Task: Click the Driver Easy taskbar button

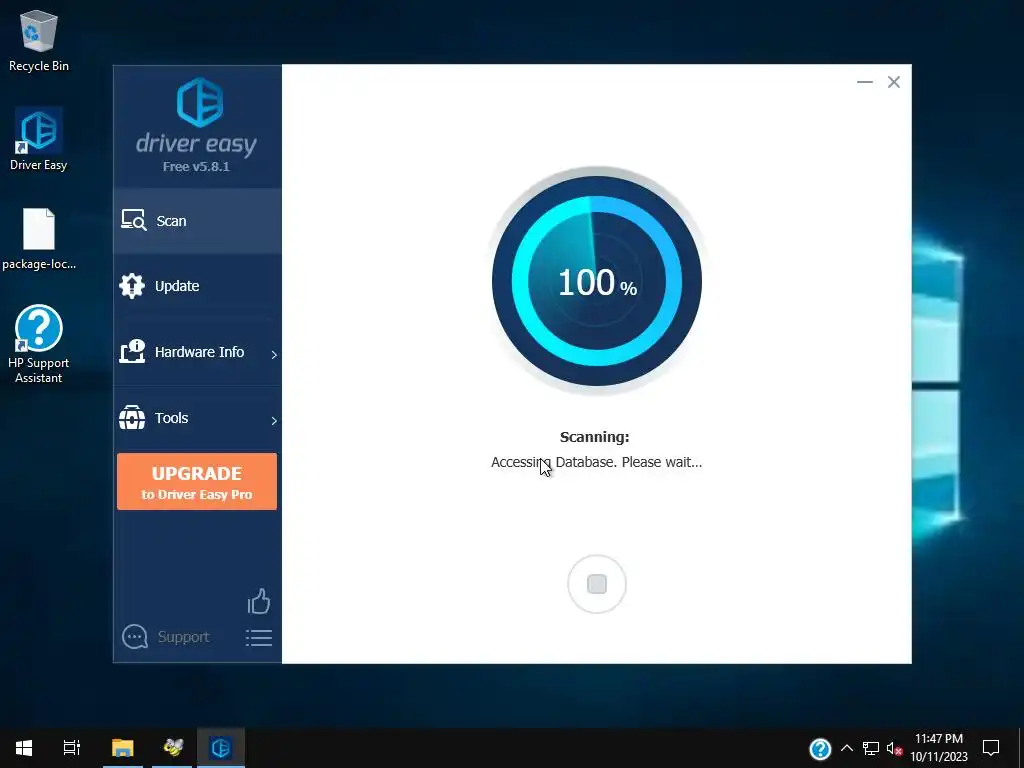Action: coord(221,748)
